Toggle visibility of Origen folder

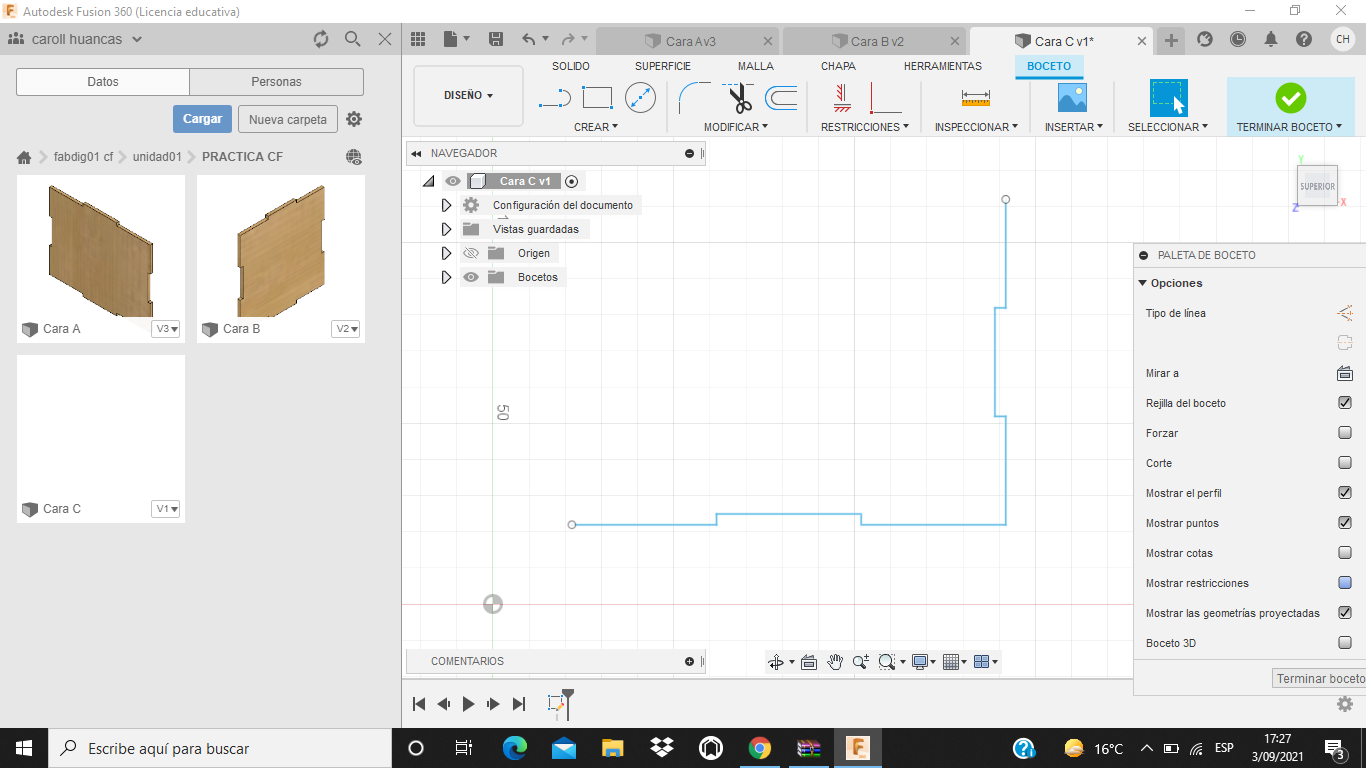(471, 253)
